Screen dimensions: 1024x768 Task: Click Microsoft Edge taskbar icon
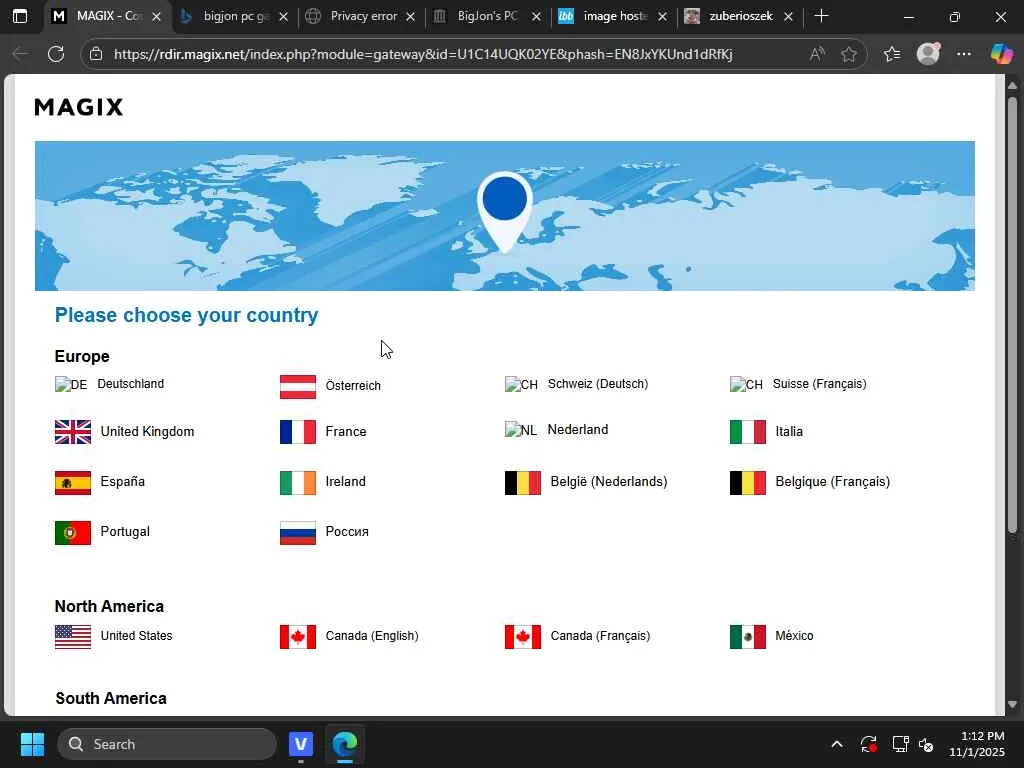coord(344,744)
